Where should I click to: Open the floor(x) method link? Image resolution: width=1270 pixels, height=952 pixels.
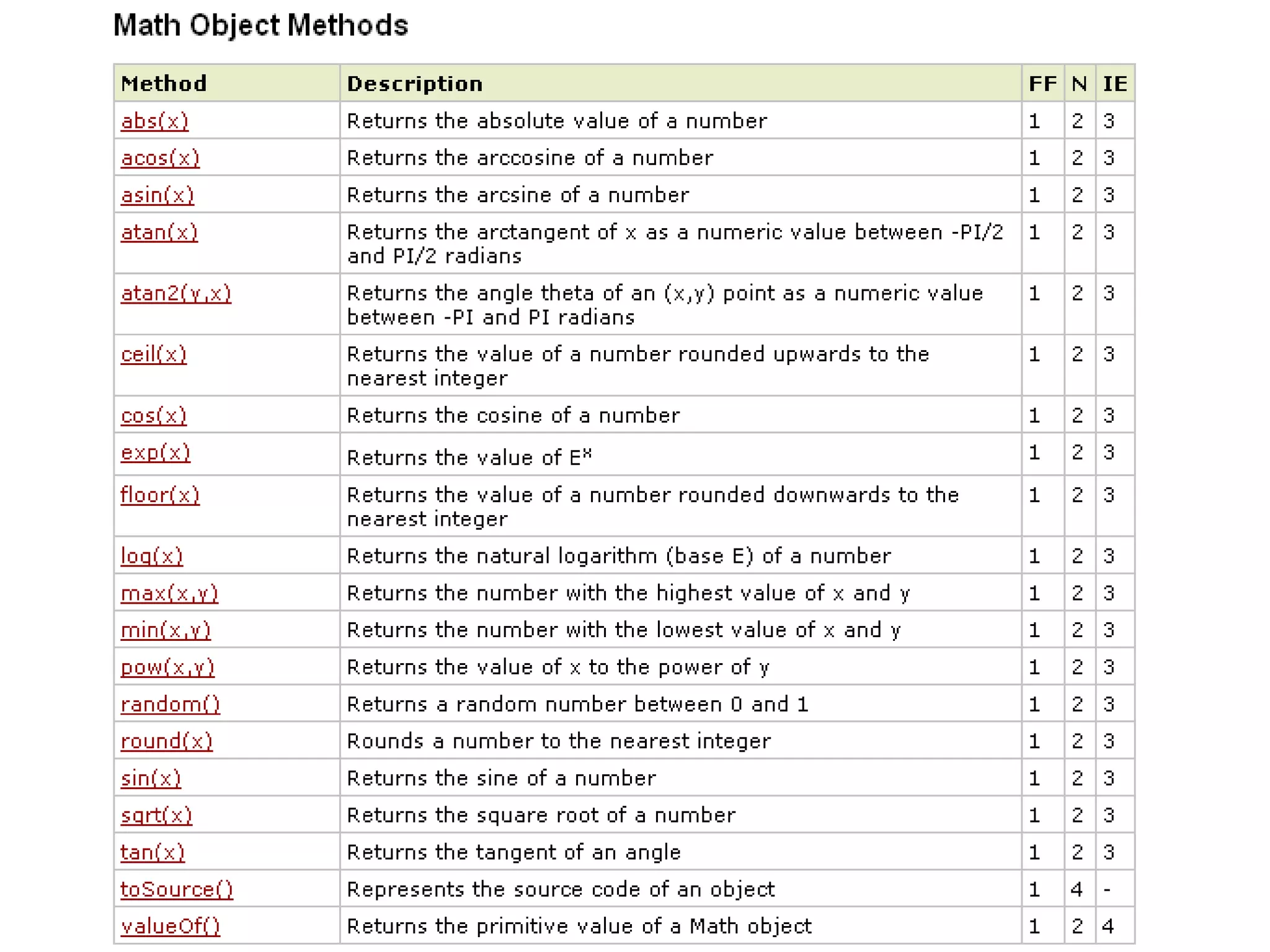pyautogui.click(x=160, y=495)
